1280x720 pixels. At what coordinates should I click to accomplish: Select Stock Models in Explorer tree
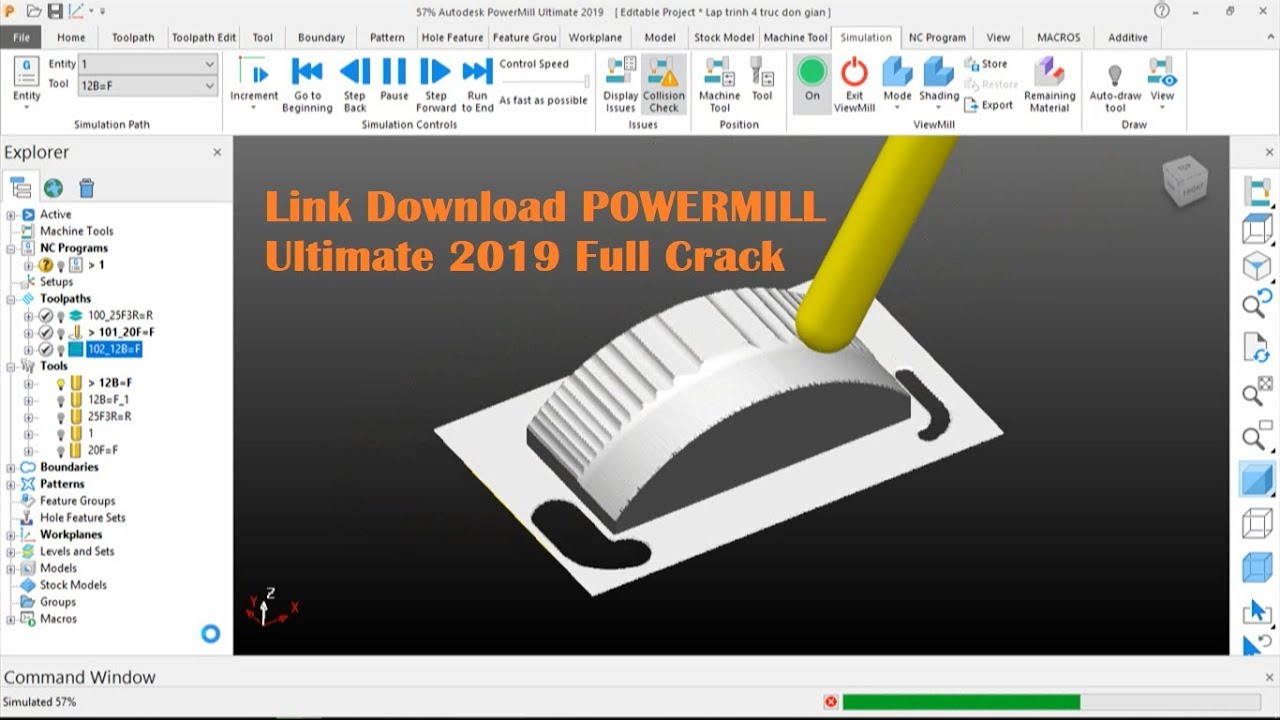pyautogui.click(x=73, y=585)
